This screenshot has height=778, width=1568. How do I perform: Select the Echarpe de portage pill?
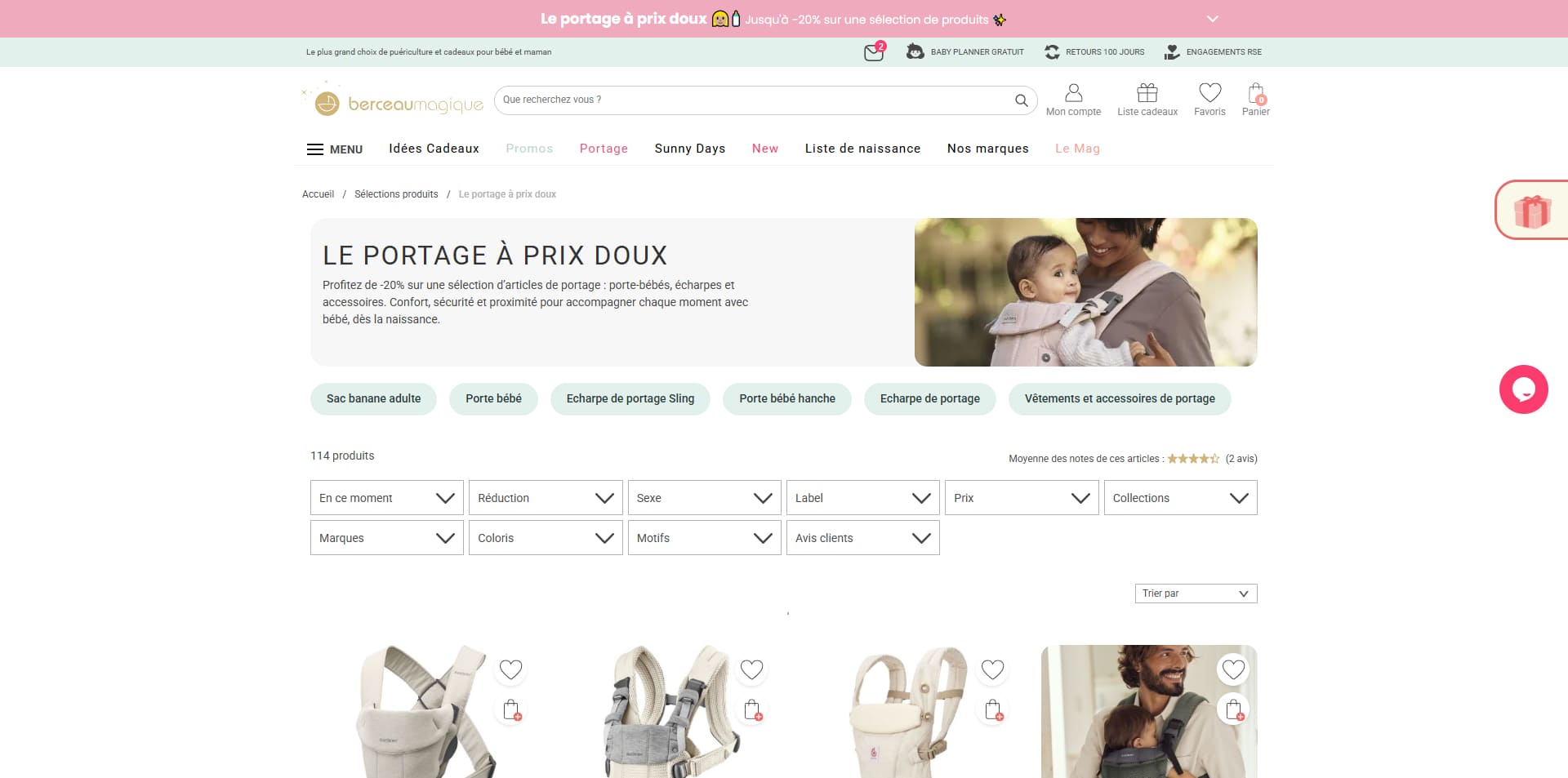point(930,399)
